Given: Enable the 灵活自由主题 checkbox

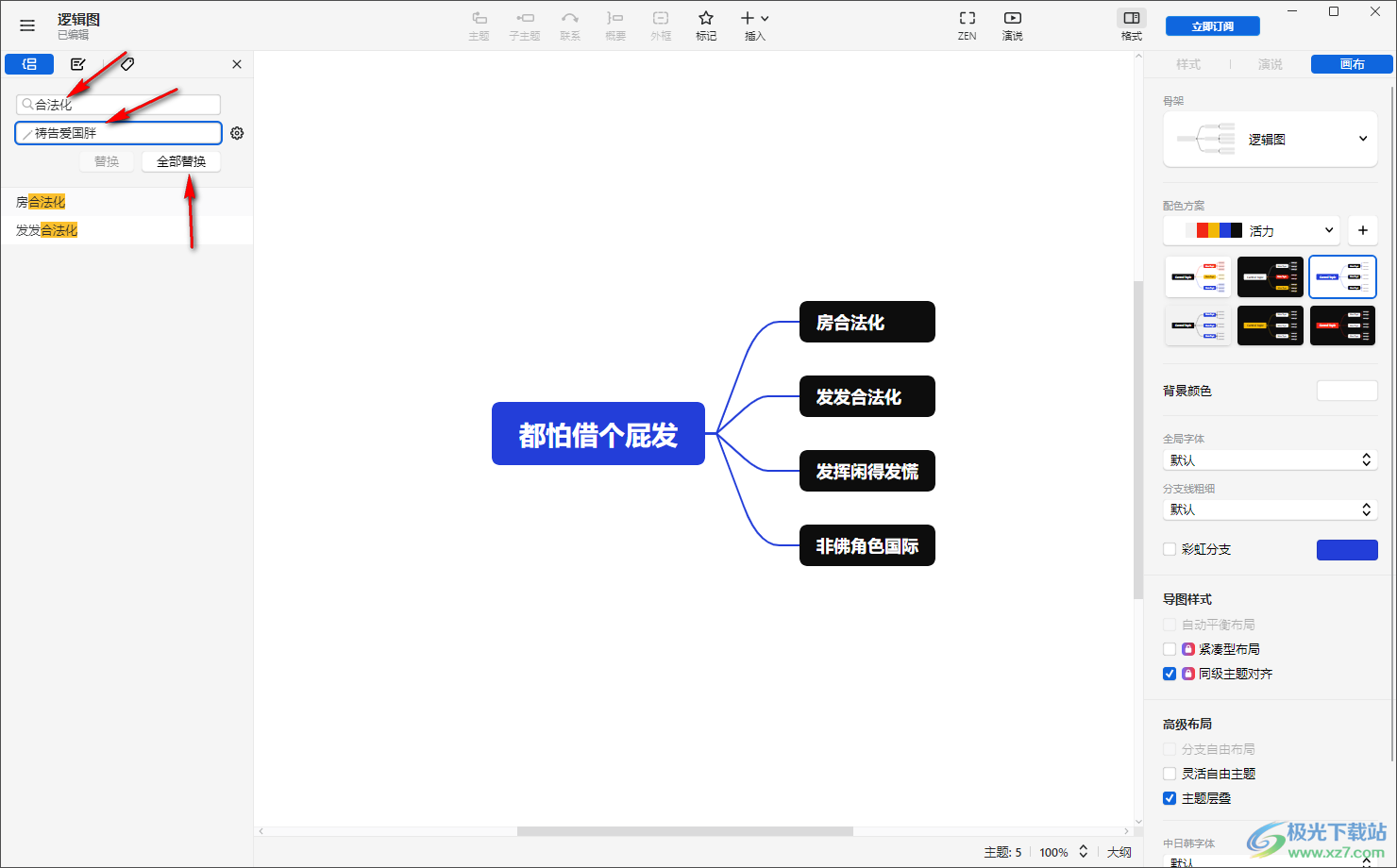Looking at the screenshot, I should pos(1170,774).
